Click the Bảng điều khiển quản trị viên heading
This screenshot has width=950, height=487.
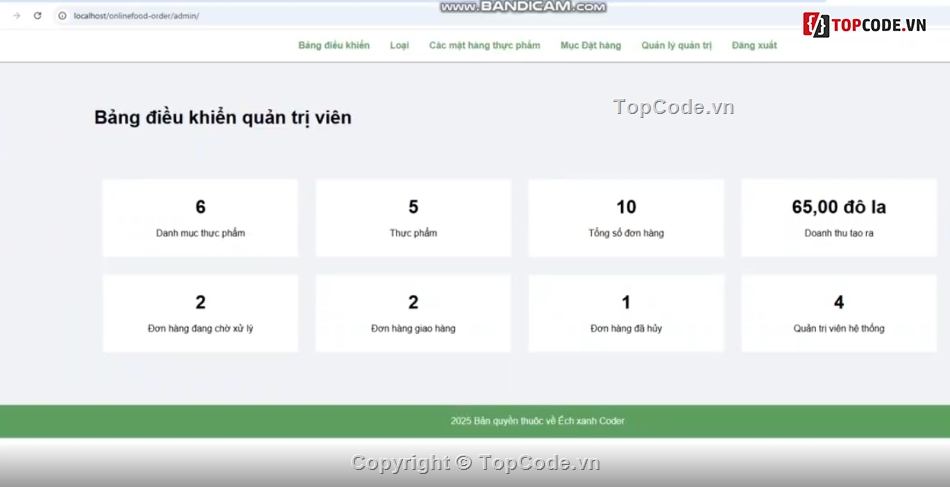[223, 118]
